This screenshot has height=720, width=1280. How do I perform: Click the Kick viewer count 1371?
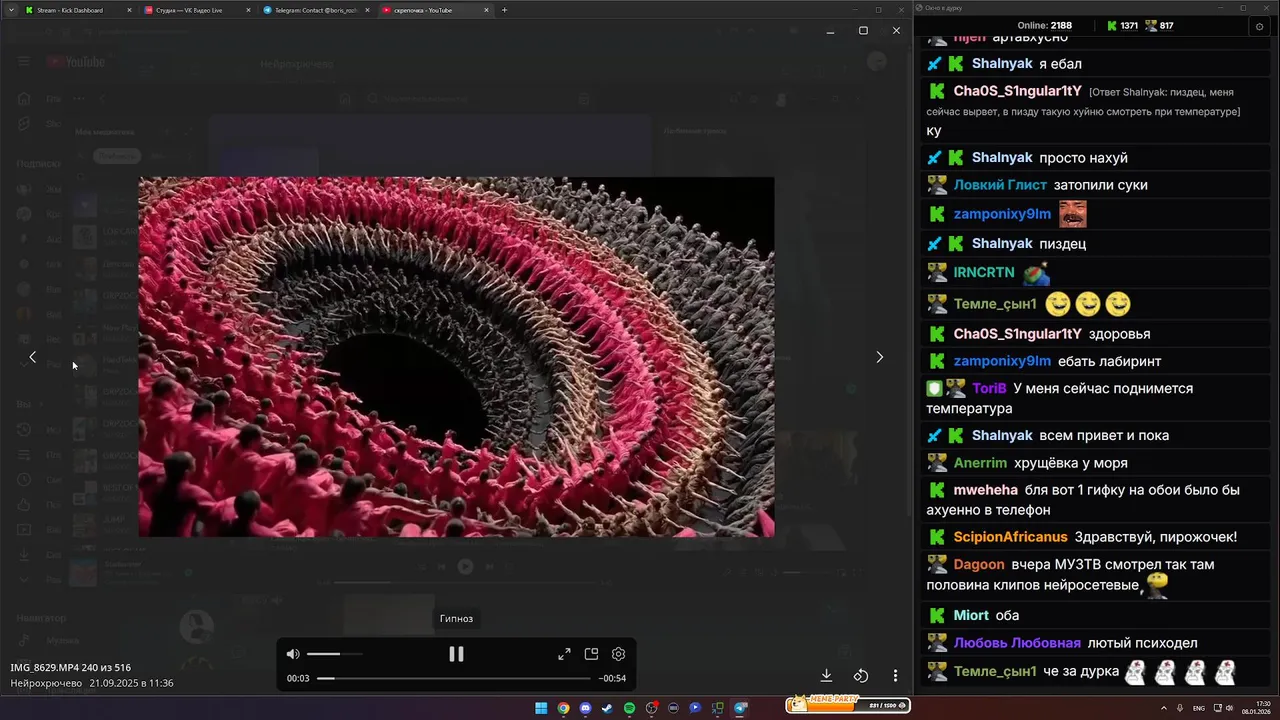1123,26
